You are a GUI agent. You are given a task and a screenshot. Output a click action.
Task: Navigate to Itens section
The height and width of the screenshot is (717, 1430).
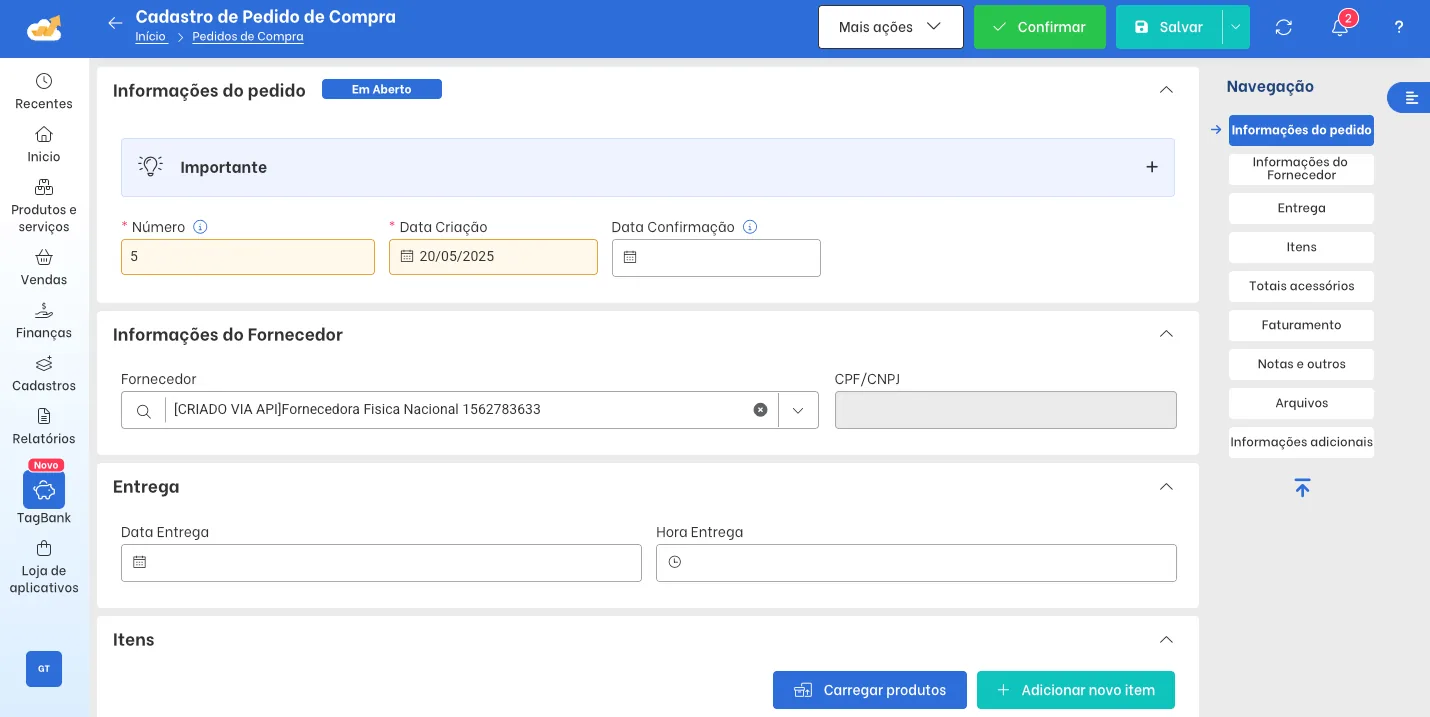coord(1301,247)
